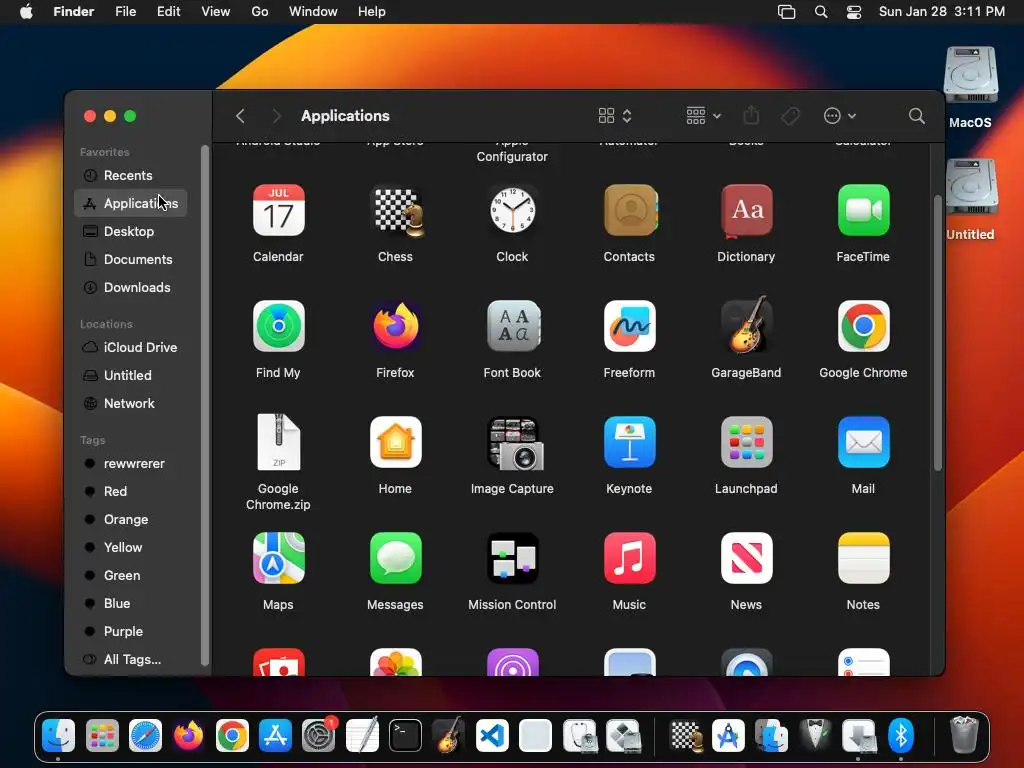Select the News app icon
The width and height of the screenshot is (1024, 768).
tap(746, 558)
